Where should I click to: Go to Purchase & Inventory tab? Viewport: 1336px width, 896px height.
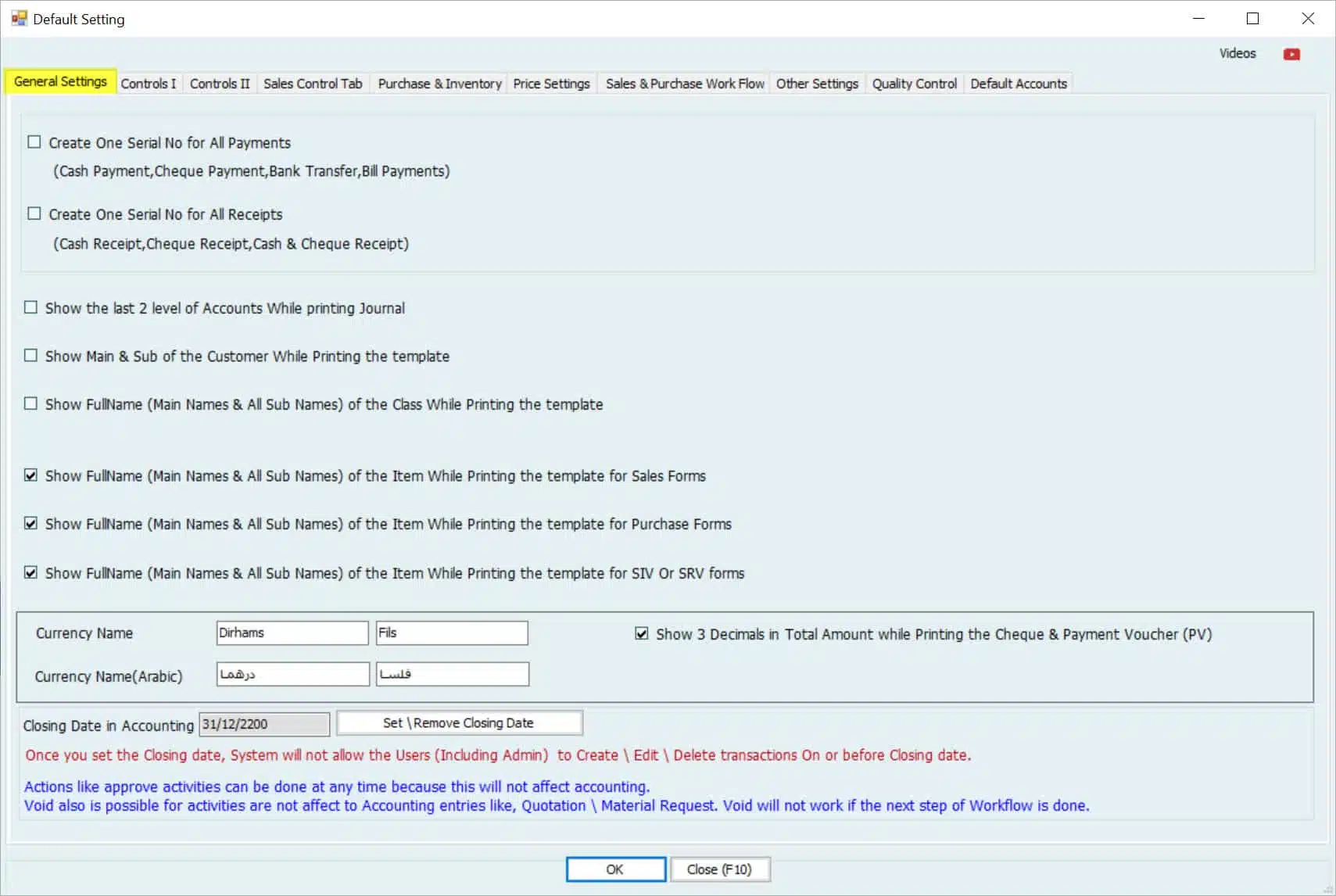(x=439, y=84)
